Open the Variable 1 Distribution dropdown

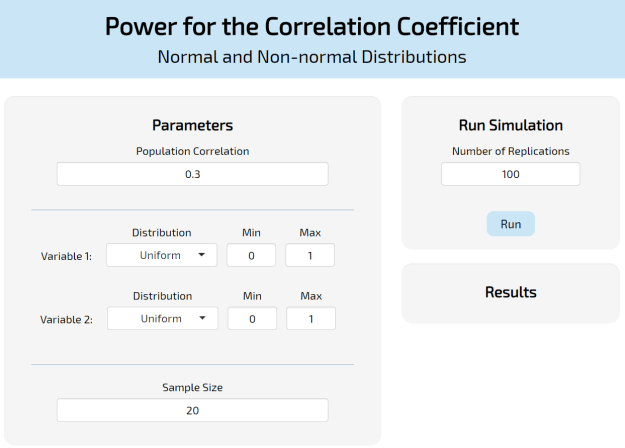[161, 255]
